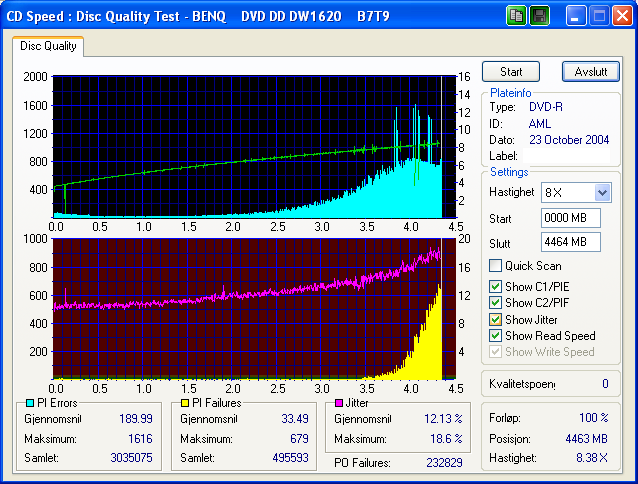Toggle the Show Jitter checkbox

click(495, 319)
